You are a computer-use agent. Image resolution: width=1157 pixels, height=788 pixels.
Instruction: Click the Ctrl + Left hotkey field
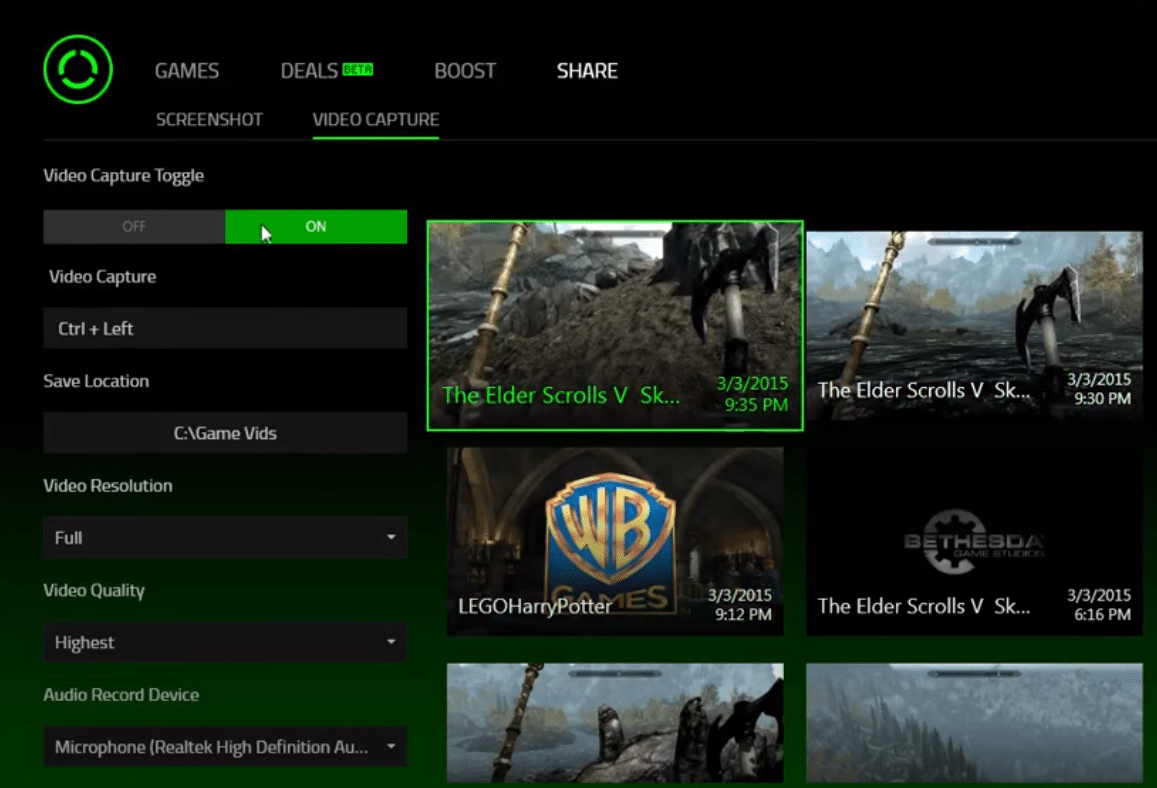point(225,328)
